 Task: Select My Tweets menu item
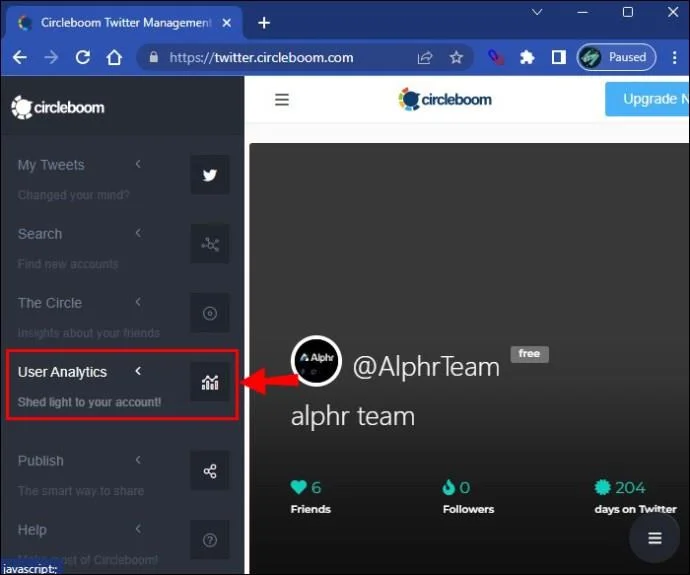pyautogui.click(x=51, y=165)
